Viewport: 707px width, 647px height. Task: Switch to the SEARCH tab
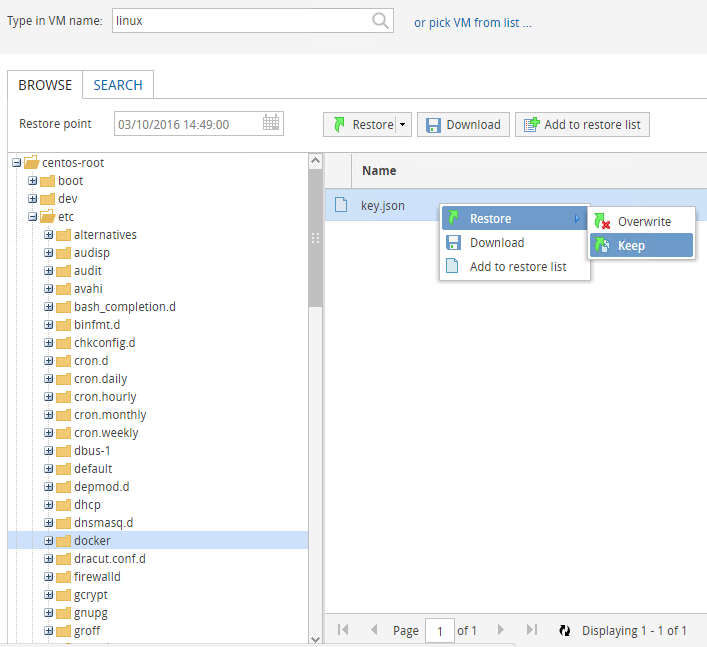coord(118,85)
